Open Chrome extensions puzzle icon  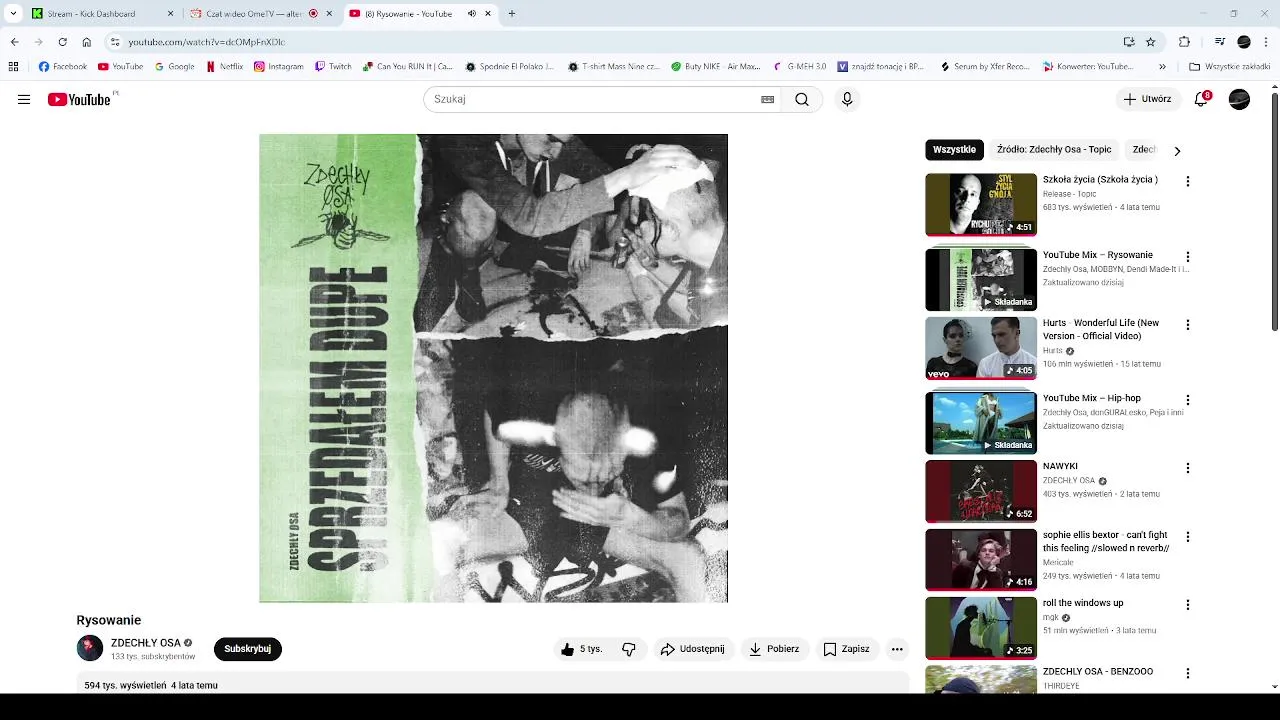click(x=1184, y=42)
